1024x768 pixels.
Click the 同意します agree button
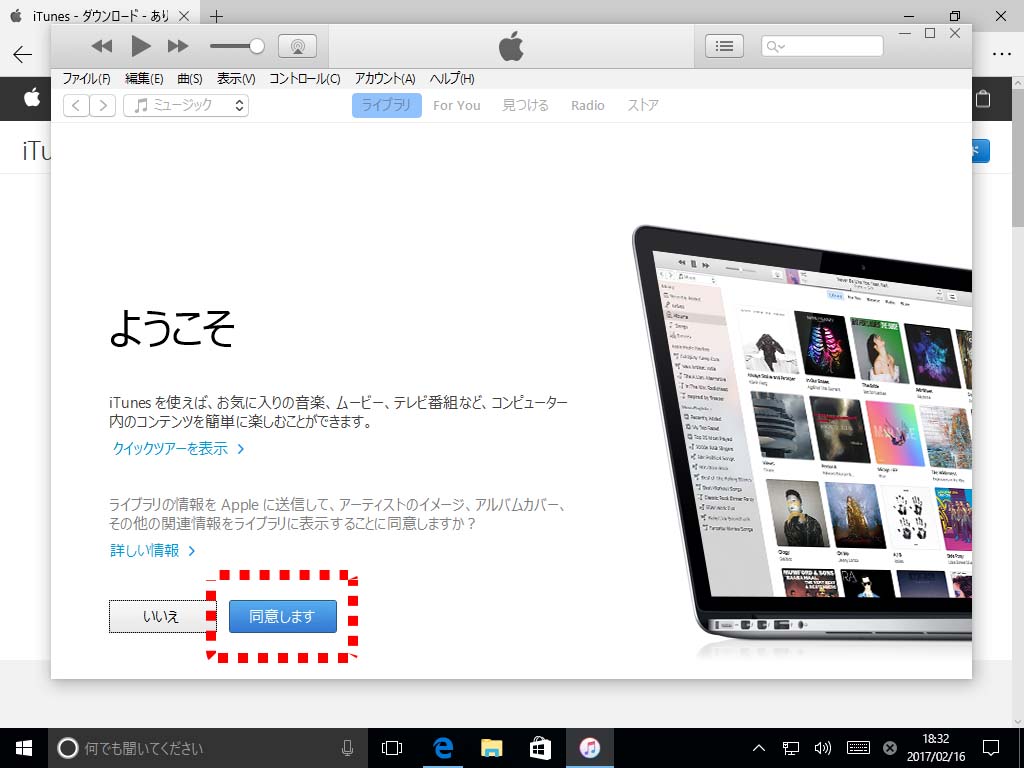tap(283, 616)
